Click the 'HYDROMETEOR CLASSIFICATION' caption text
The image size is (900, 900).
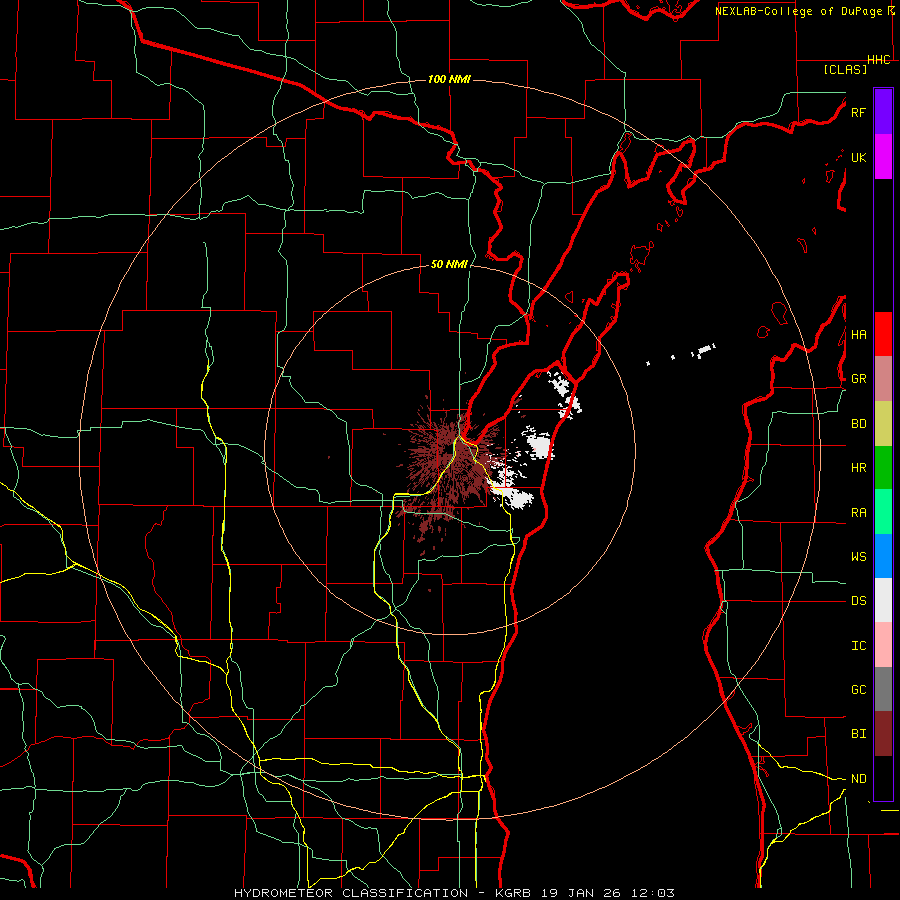tap(351, 893)
